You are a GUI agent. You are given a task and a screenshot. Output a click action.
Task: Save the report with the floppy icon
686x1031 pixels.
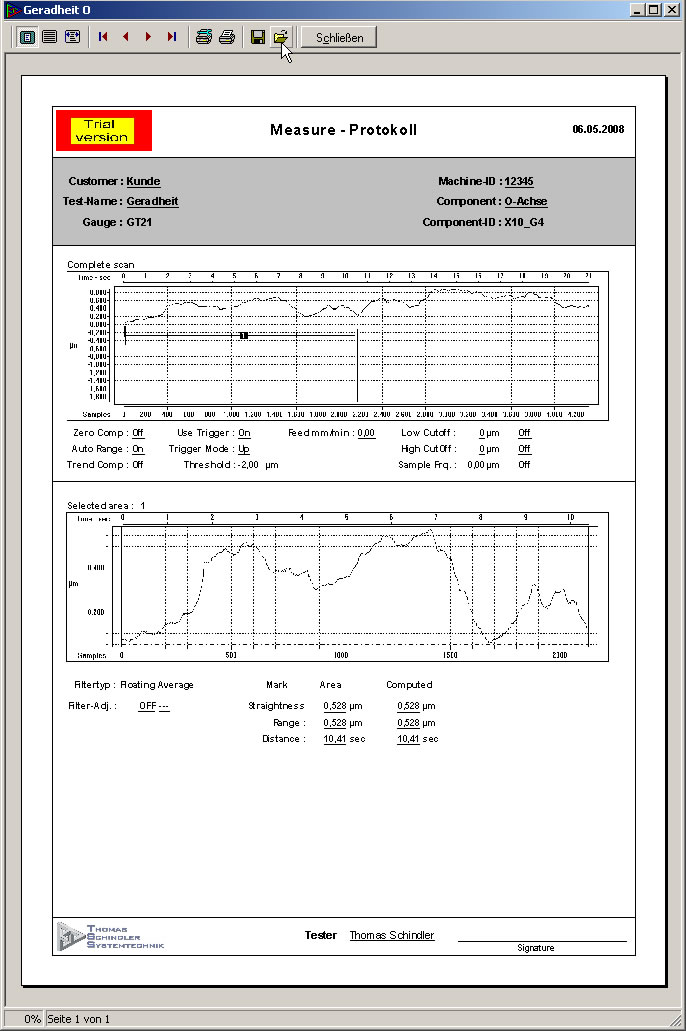coord(258,37)
